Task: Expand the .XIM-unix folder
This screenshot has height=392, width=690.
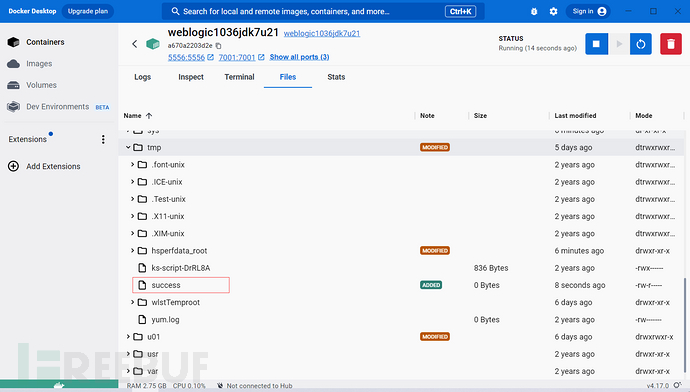Action: pyautogui.click(x=132, y=233)
